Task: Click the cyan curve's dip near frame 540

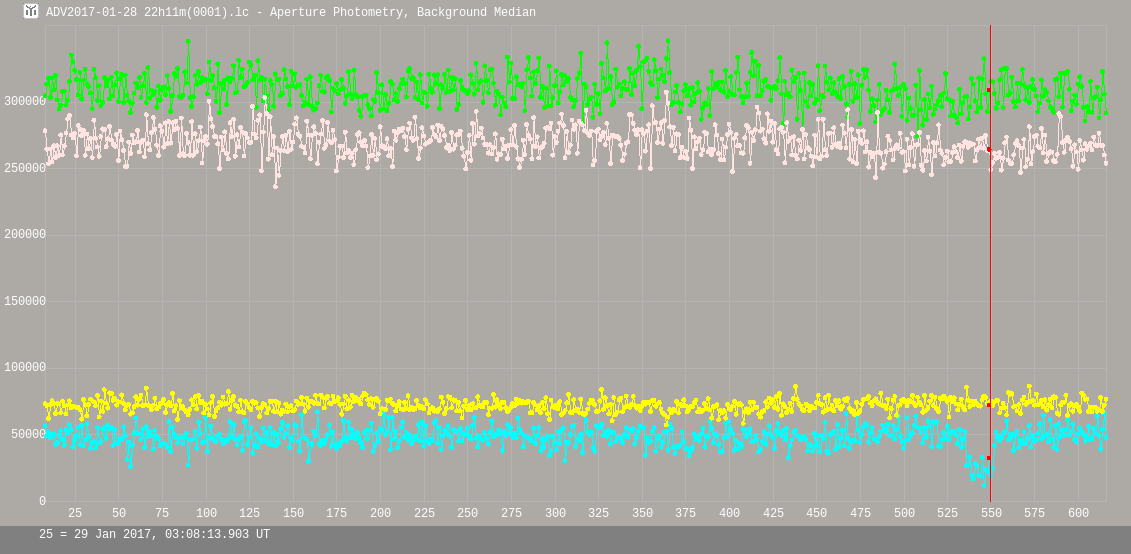Action: coord(976,474)
